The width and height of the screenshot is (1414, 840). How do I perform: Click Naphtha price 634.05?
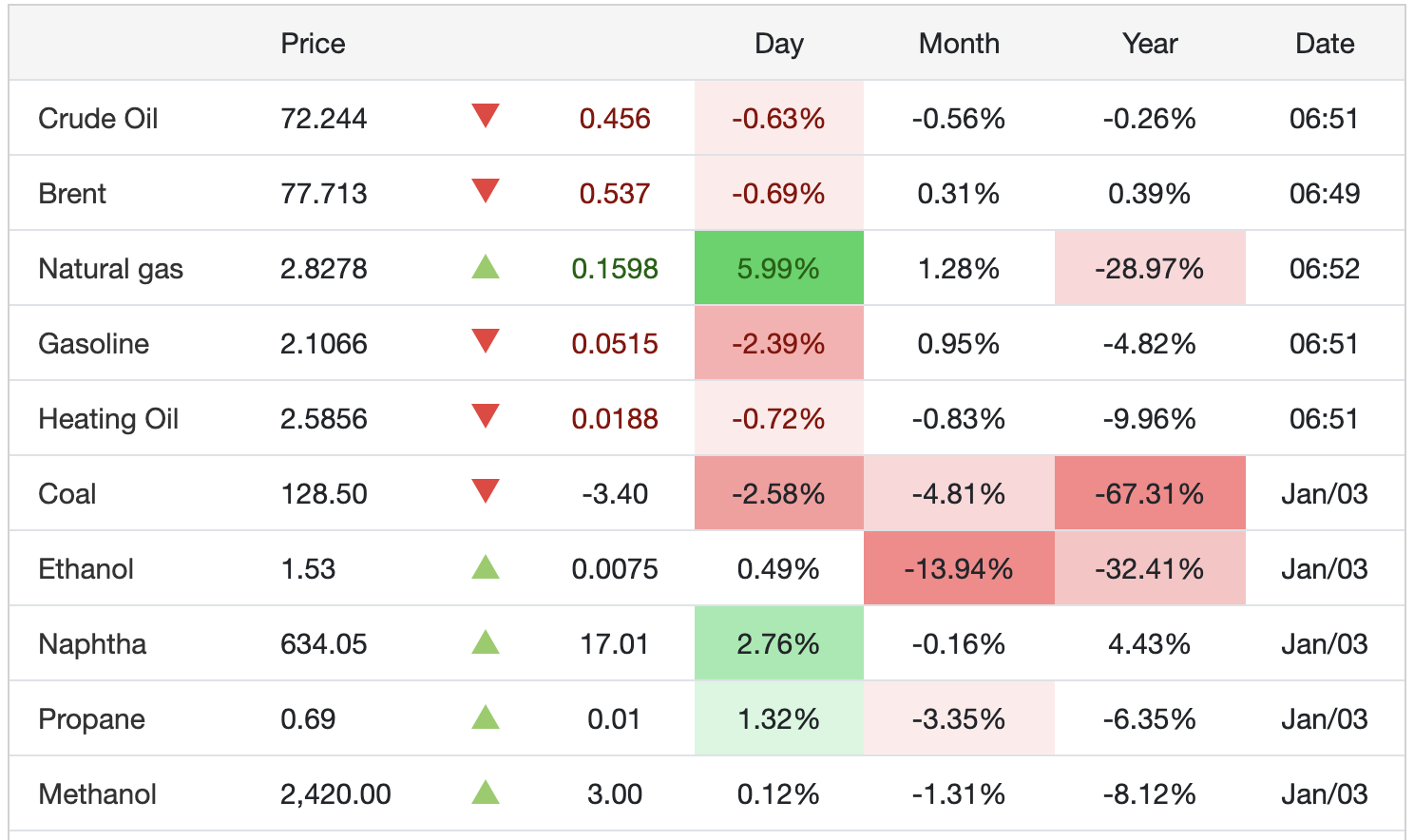tap(323, 644)
